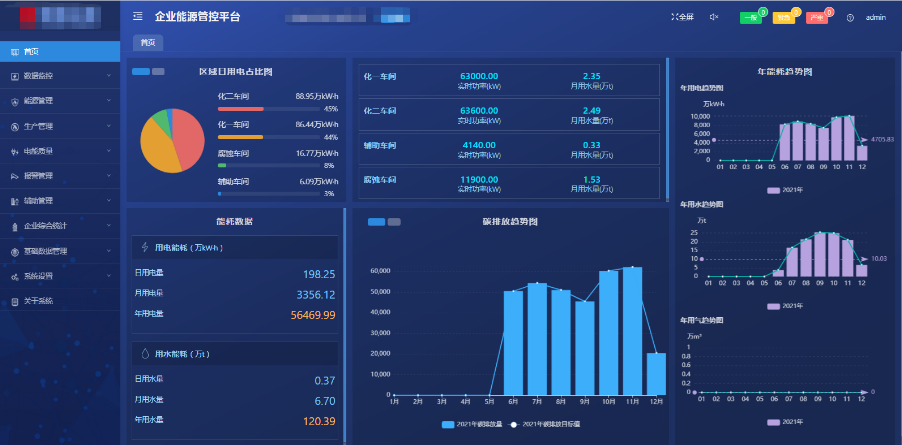Select the 首页 tab below the header
The width and height of the screenshot is (902, 445).
click(148, 43)
